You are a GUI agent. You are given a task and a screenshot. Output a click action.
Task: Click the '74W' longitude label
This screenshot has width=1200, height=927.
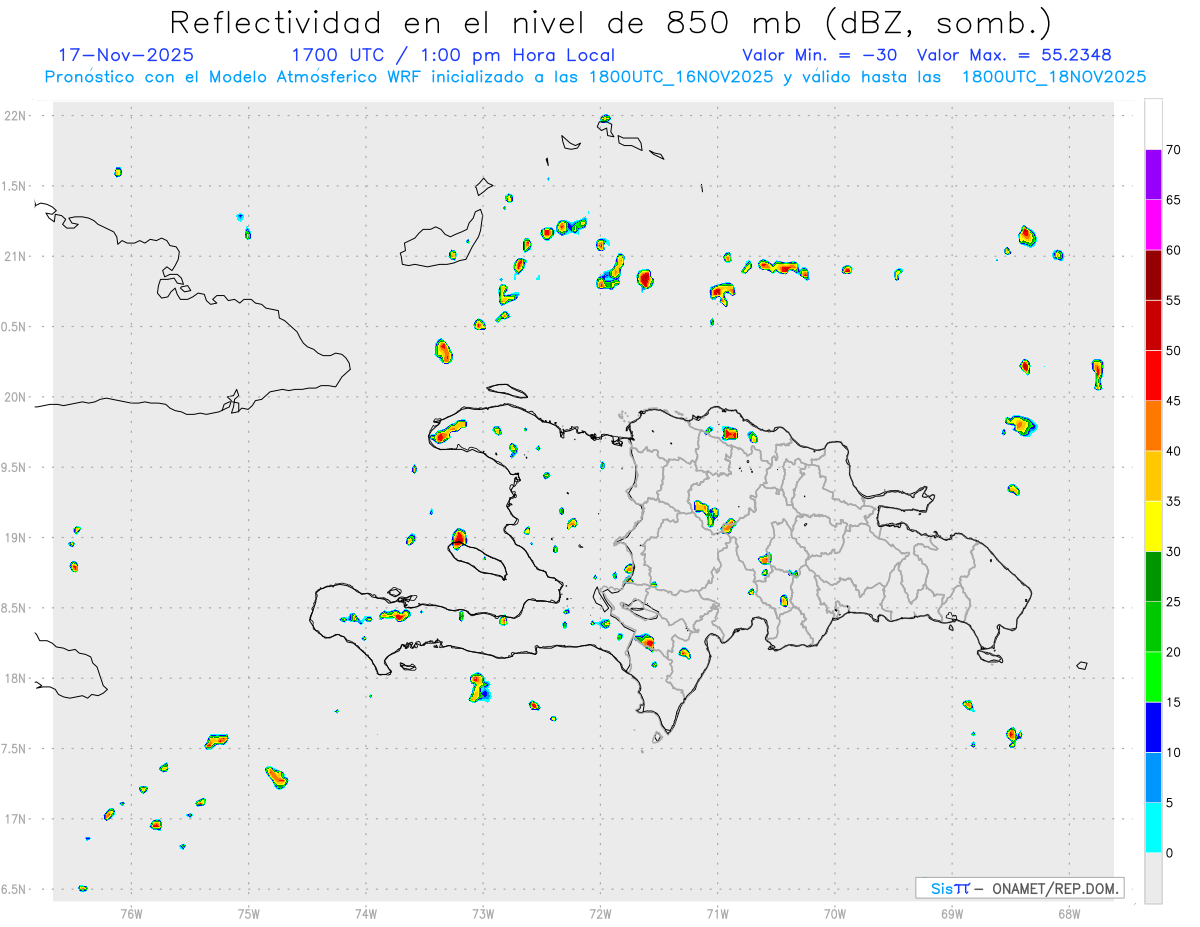pos(366,912)
